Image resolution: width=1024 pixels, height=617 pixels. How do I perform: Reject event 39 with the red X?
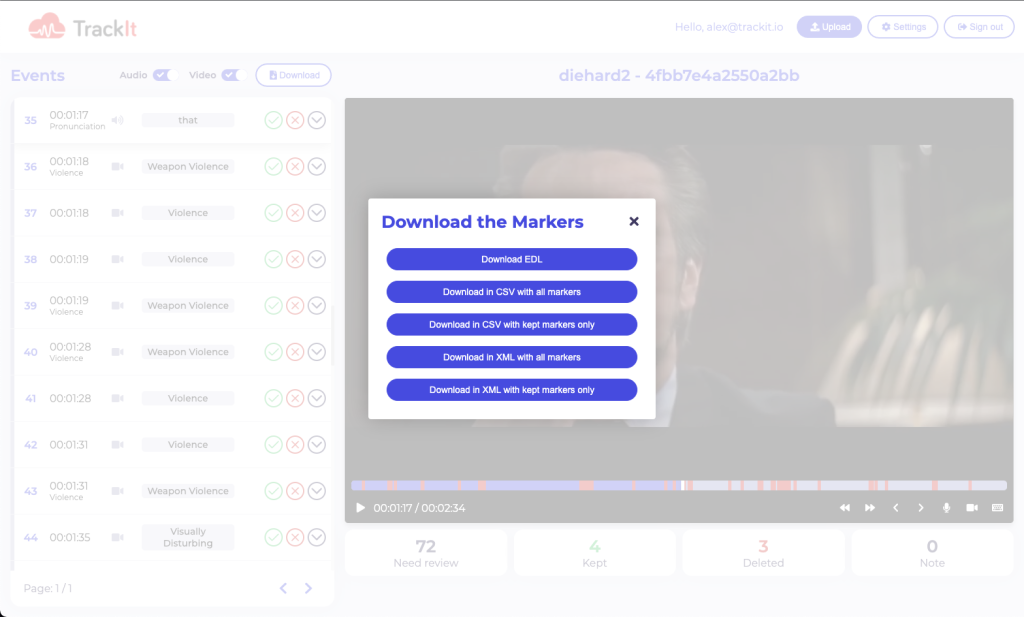[295, 305]
